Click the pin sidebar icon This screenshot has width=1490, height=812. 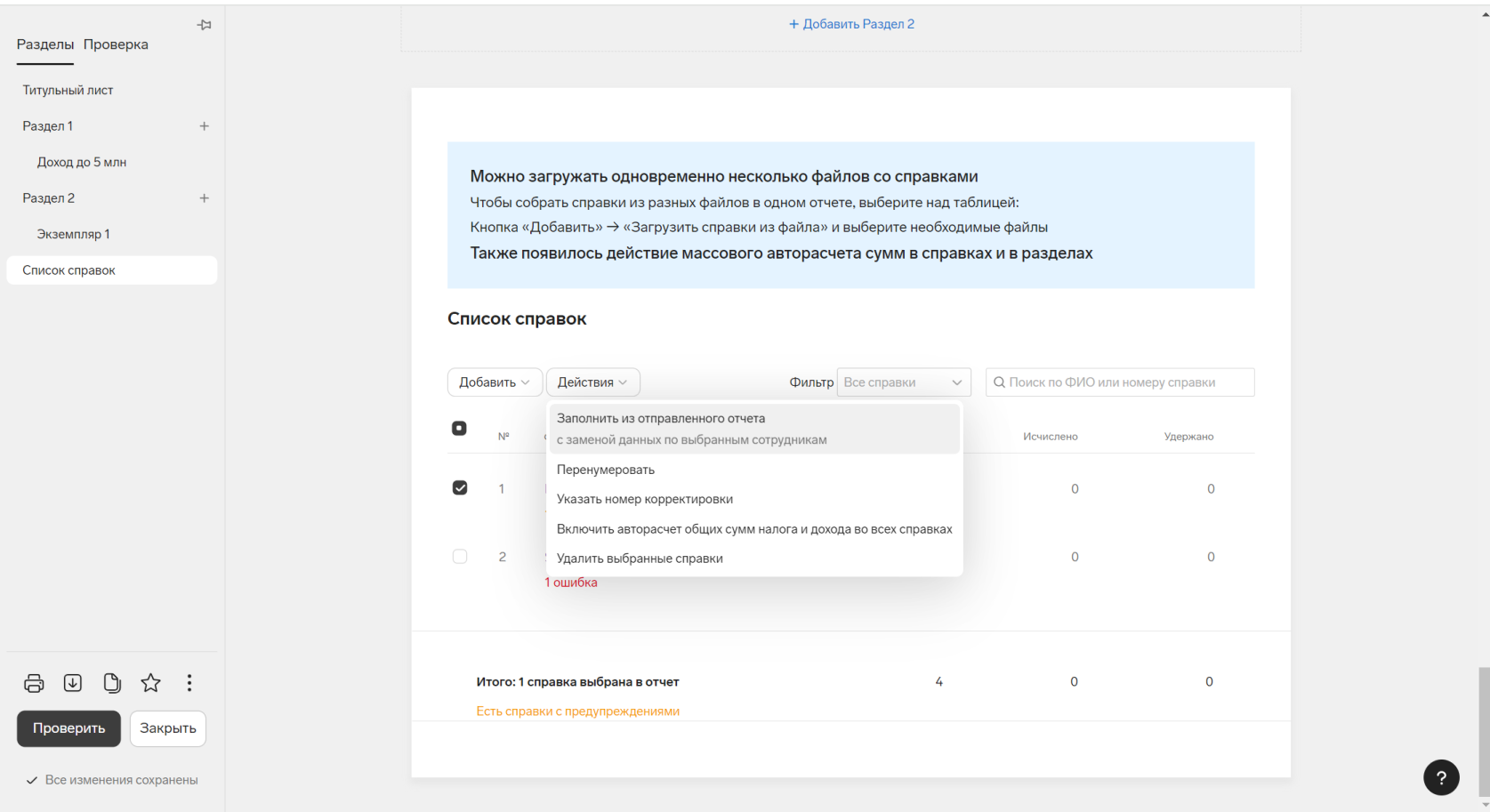click(x=204, y=25)
